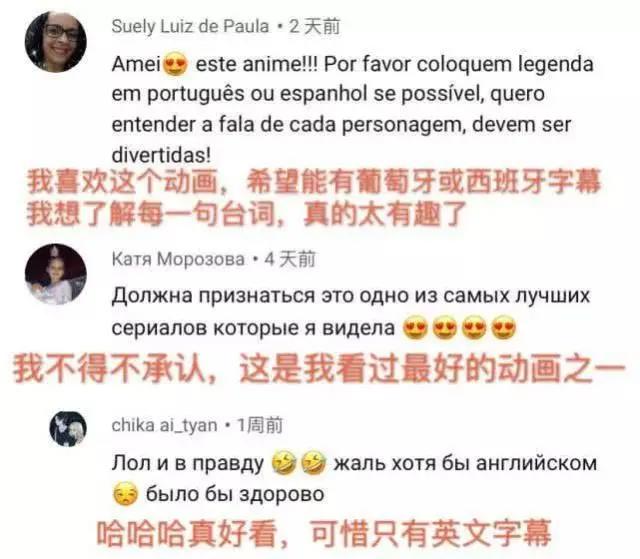
Task: Click the red translation '我不得不承认'
Action: point(108,370)
